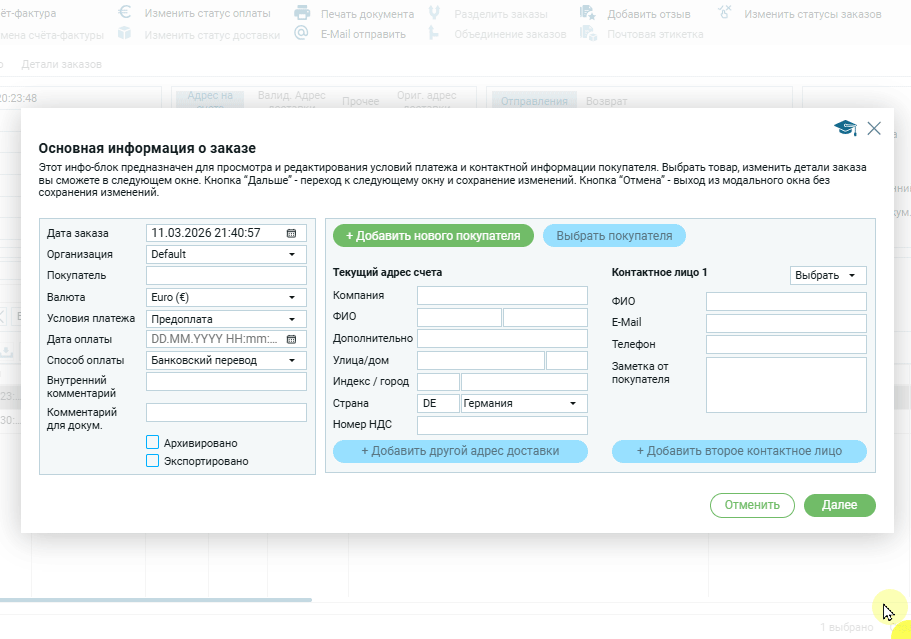The image size is (911, 639).
Task: Expand the country dropdown showing Германия
Action: click(523, 403)
